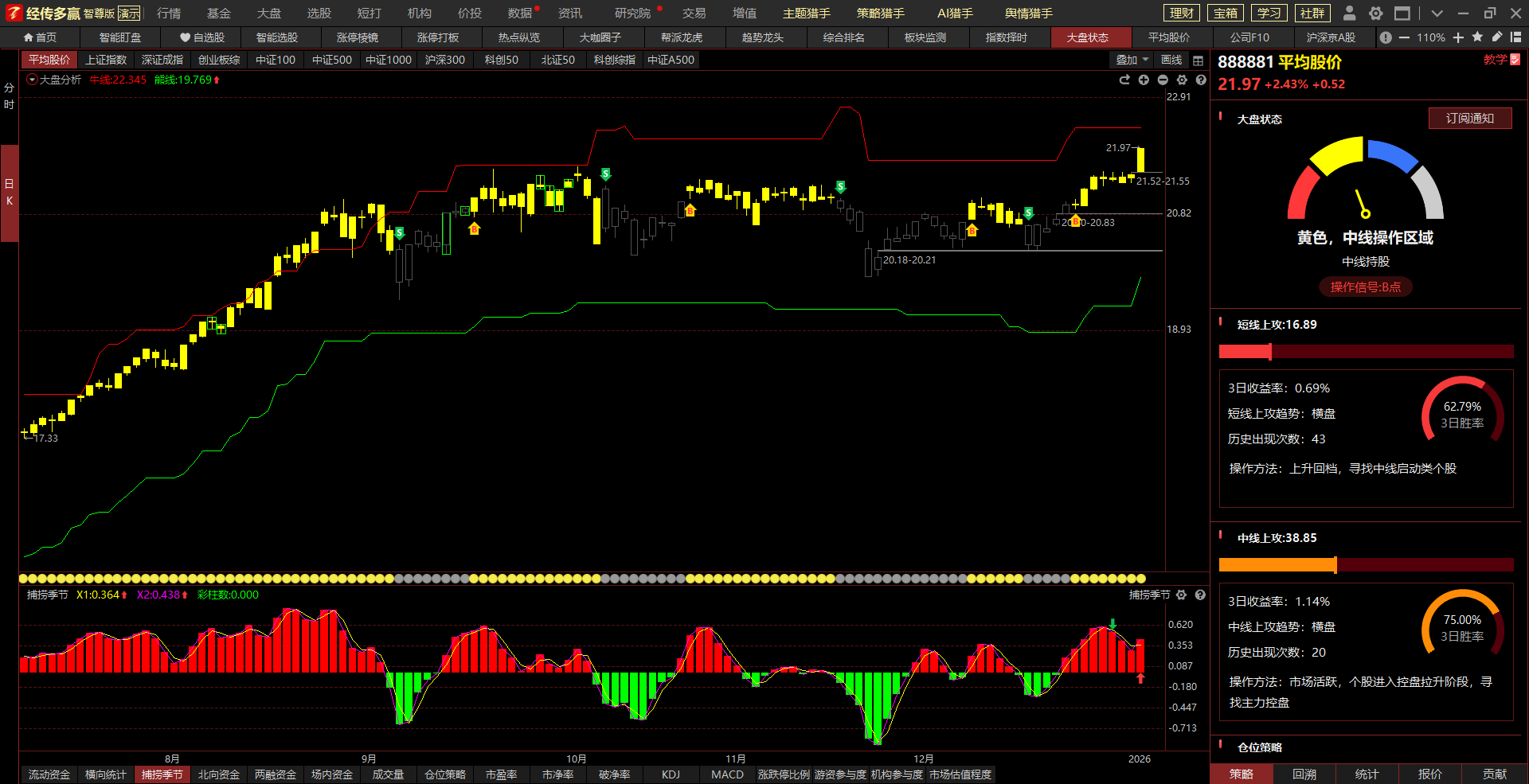The height and width of the screenshot is (784, 1529).
Task: Toggle the 教学 checkbox
Action: click(1515, 60)
